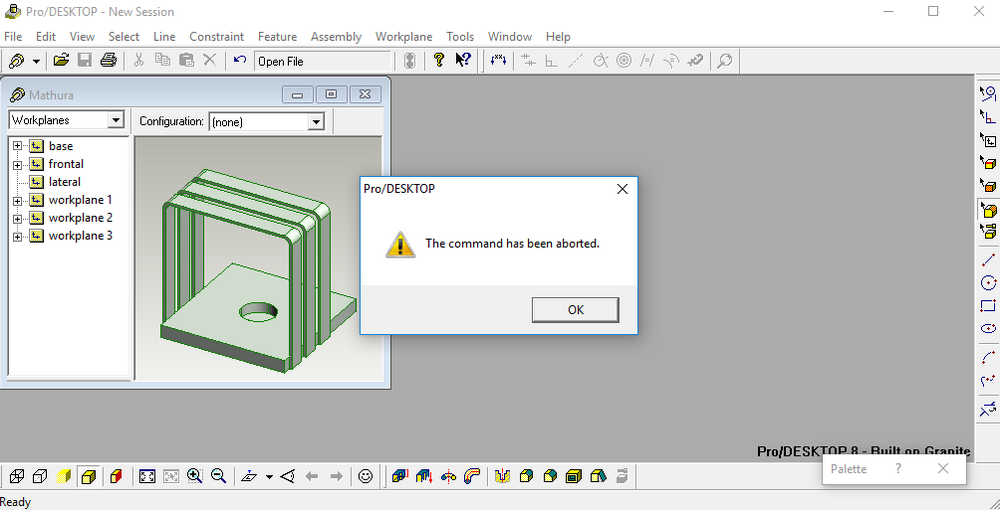1000x510 pixels.
Task: Open the Workplane menu
Action: pyautogui.click(x=404, y=36)
